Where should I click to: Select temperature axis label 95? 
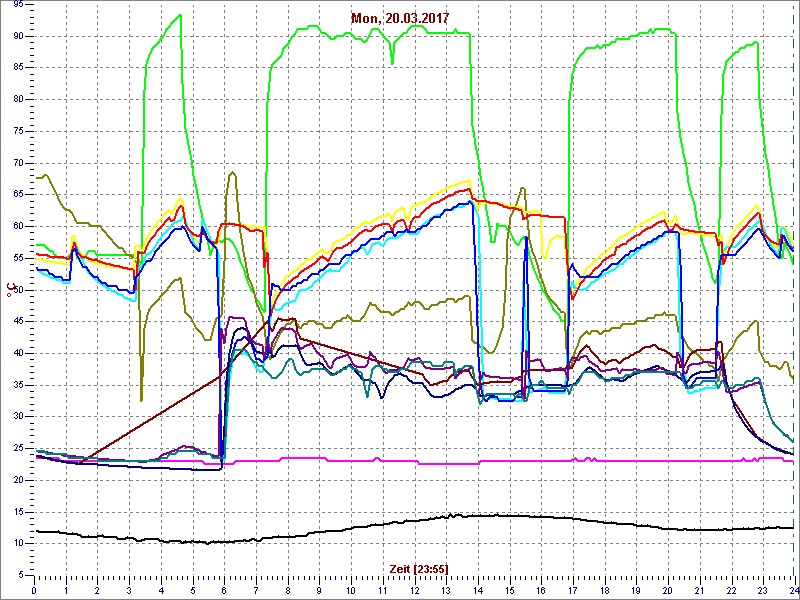18,5
